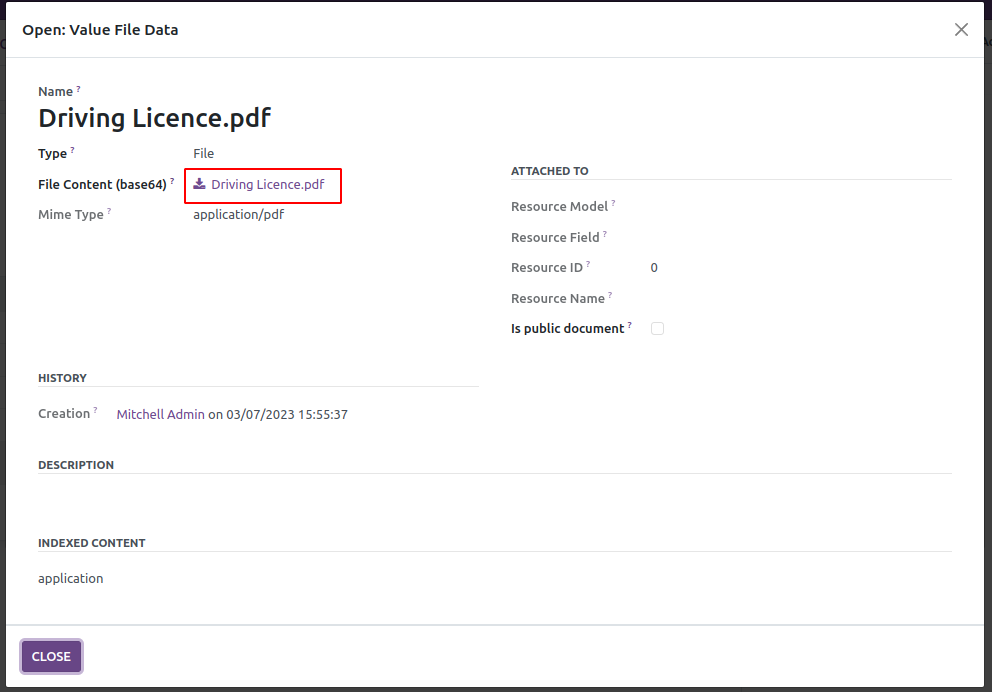Click the indexed content text "application"
992x692 pixels.
[x=70, y=578]
